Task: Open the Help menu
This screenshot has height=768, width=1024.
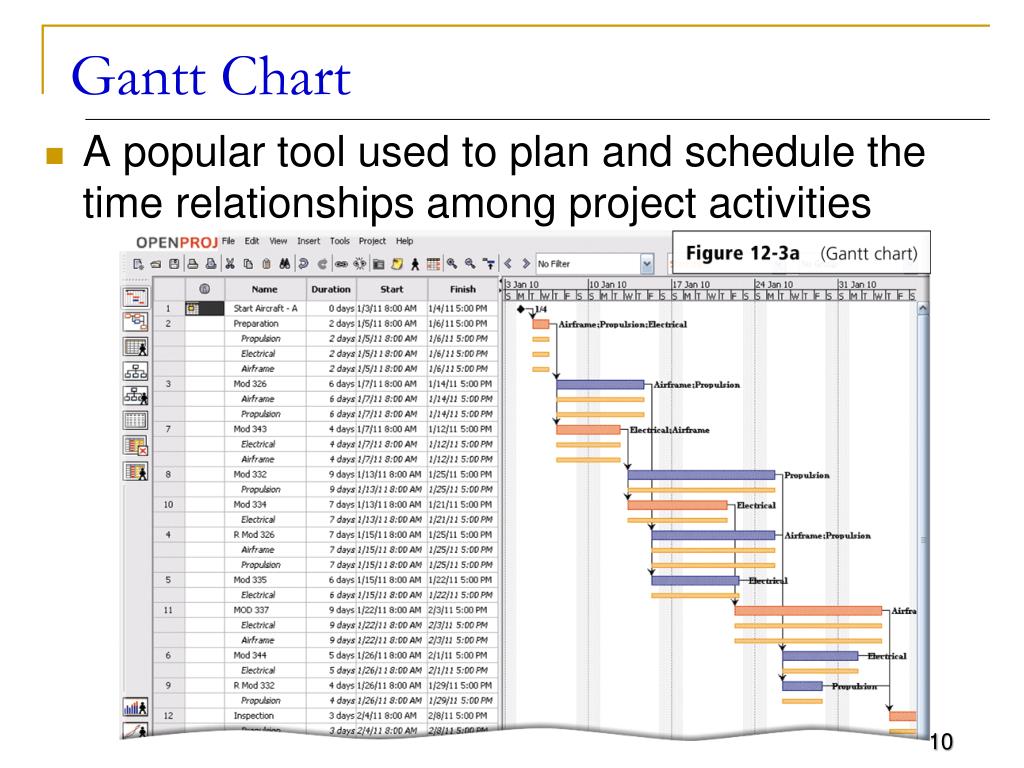Action: [x=404, y=241]
